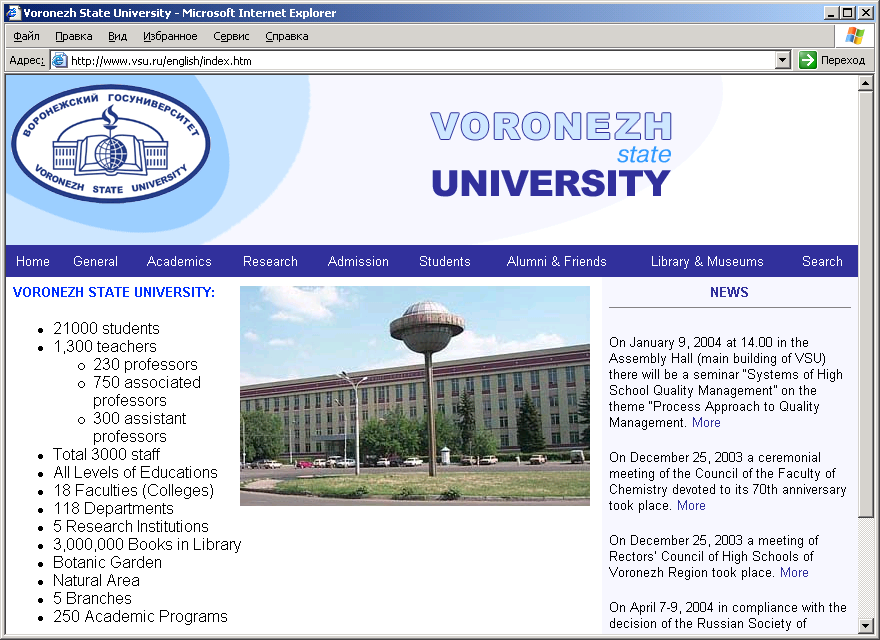Open the Файл menu
880x640 pixels.
[26, 36]
